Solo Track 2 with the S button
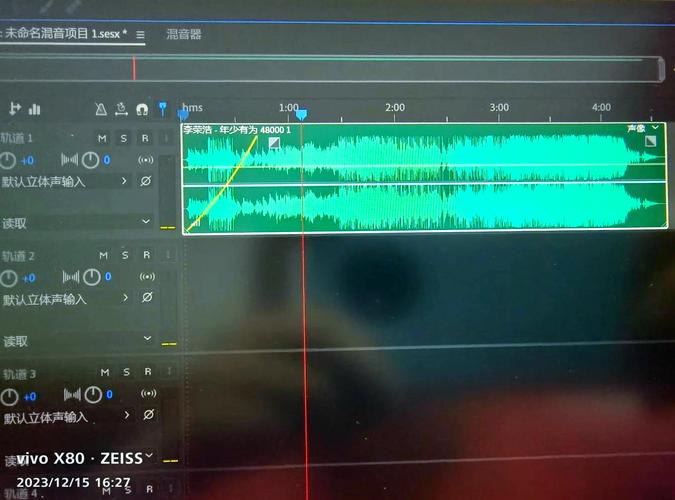This screenshot has width=675, height=500. [125, 255]
